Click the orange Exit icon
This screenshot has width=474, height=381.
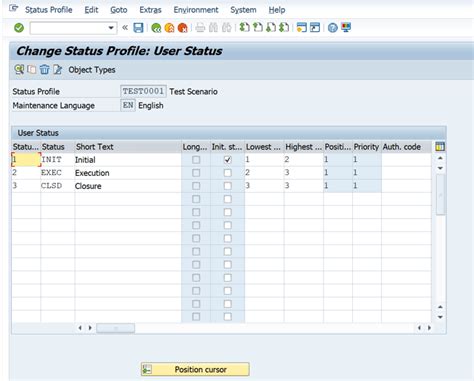169,28
